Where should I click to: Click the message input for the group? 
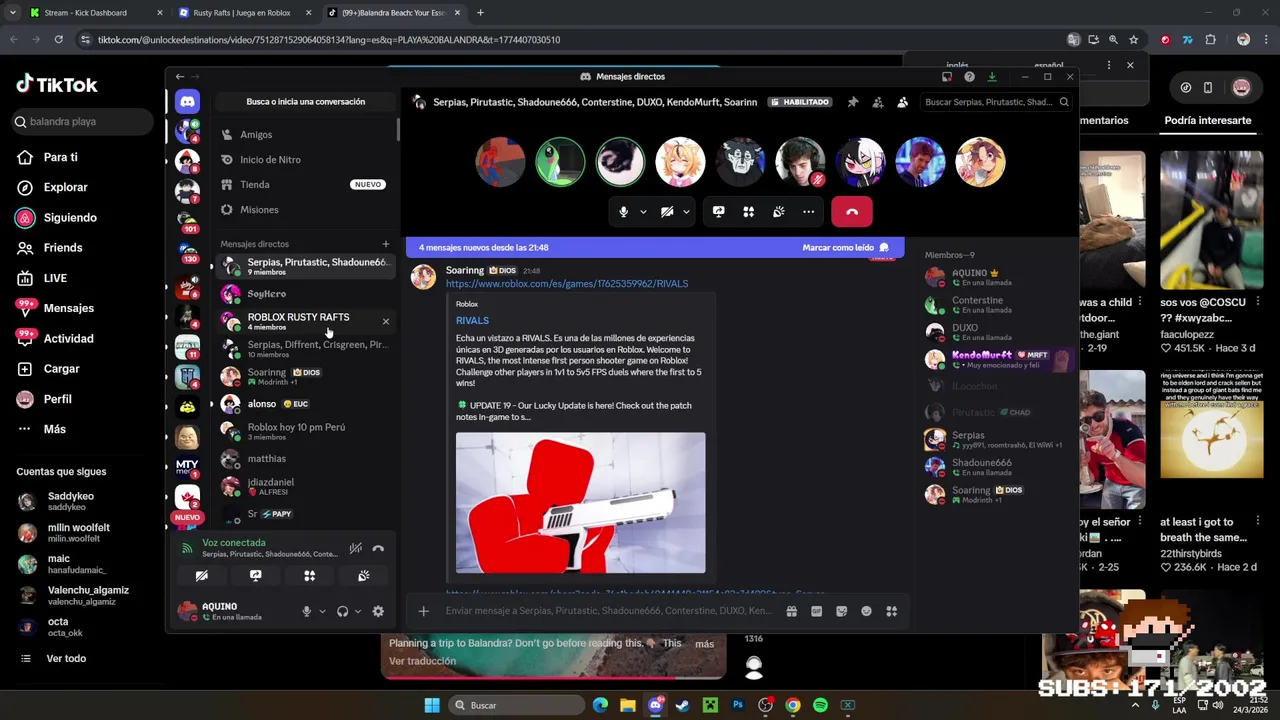click(608, 611)
